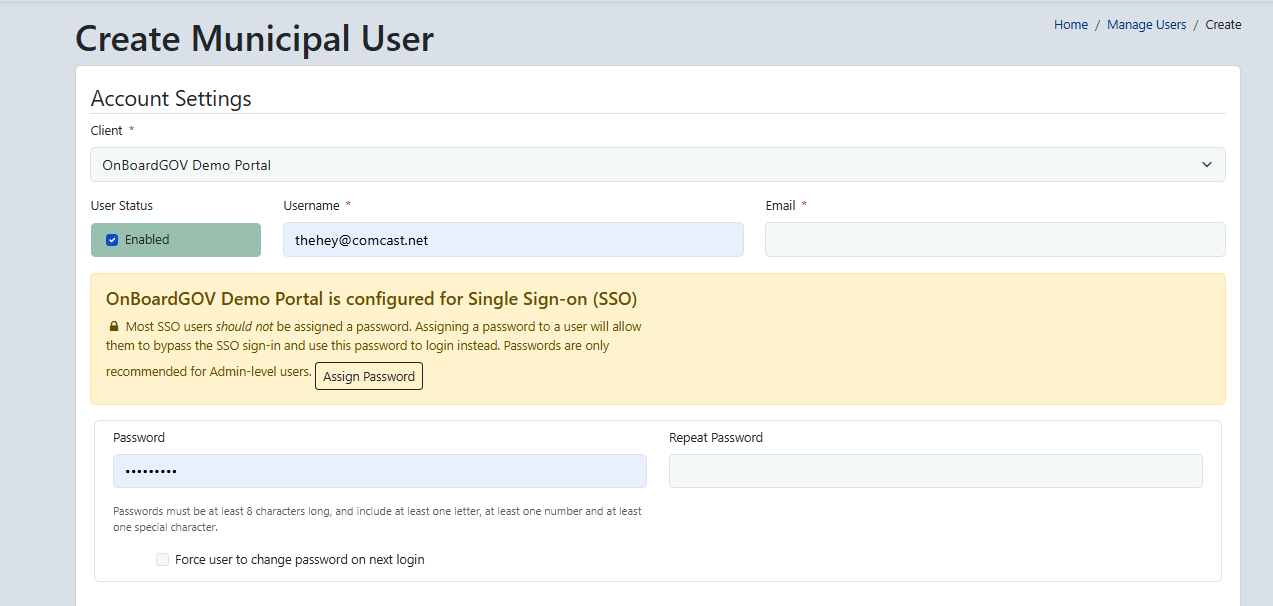Focus the Username field containing thehey@comcast.net

pyautogui.click(x=513, y=240)
